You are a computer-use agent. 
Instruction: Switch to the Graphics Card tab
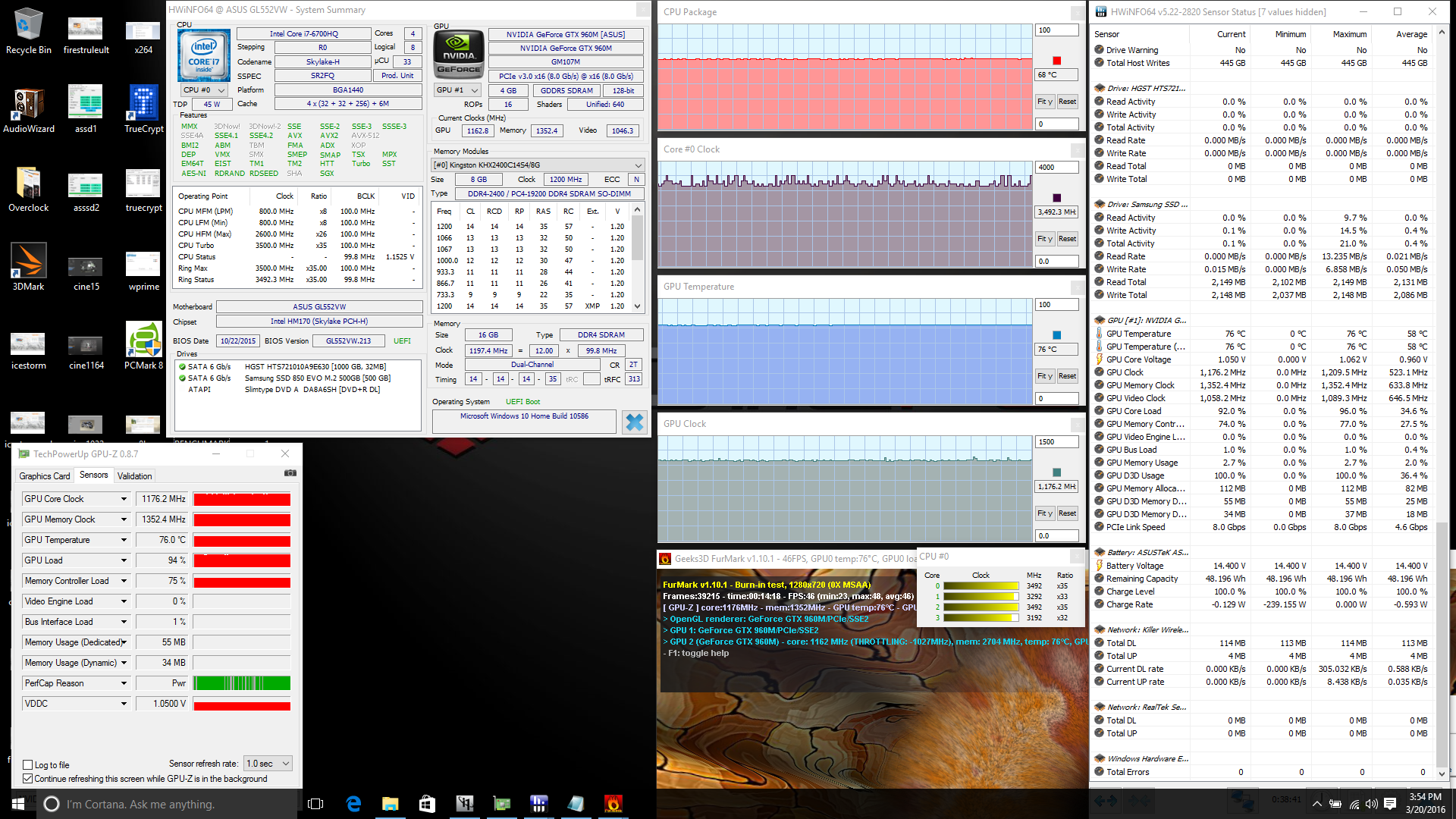click(44, 476)
